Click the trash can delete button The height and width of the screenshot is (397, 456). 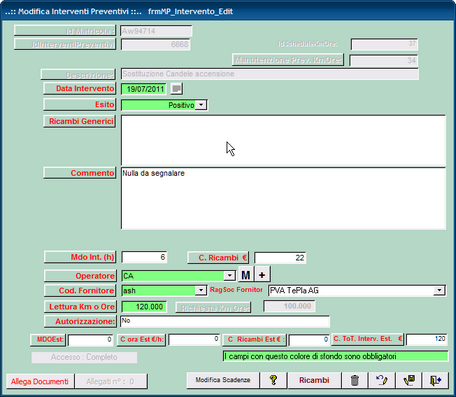[x=355, y=380]
